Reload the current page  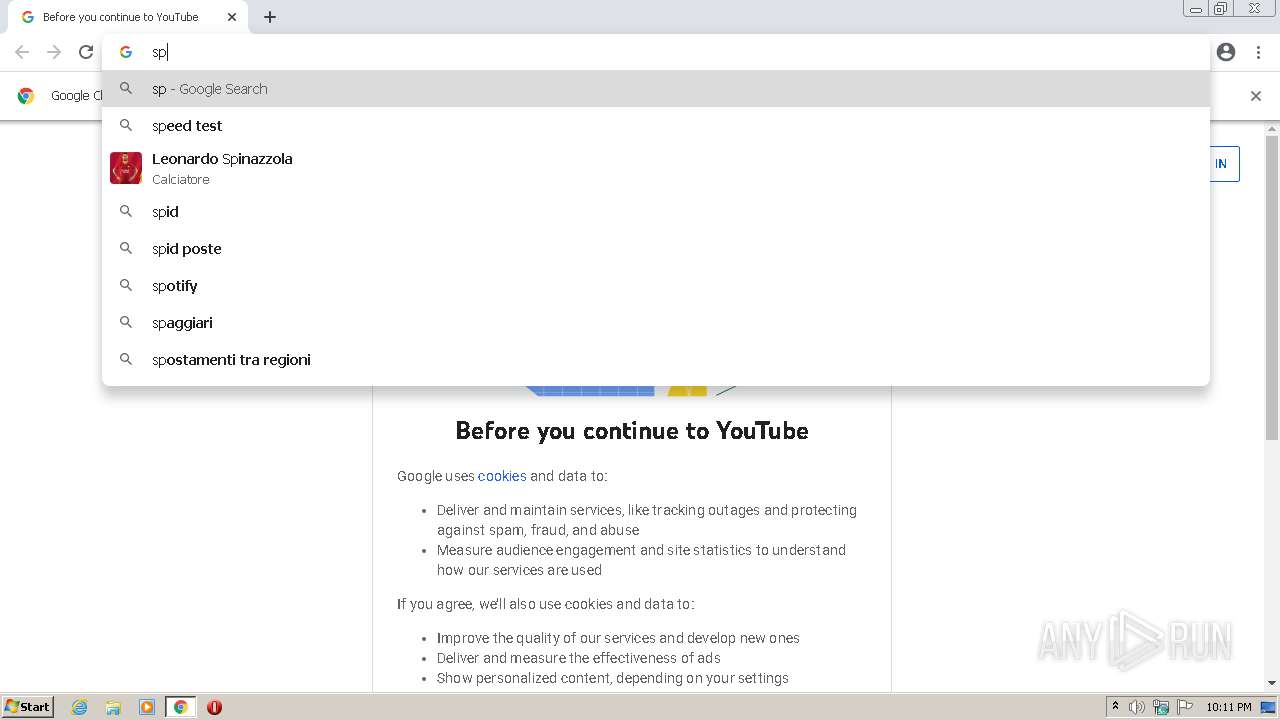[x=86, y=52]
